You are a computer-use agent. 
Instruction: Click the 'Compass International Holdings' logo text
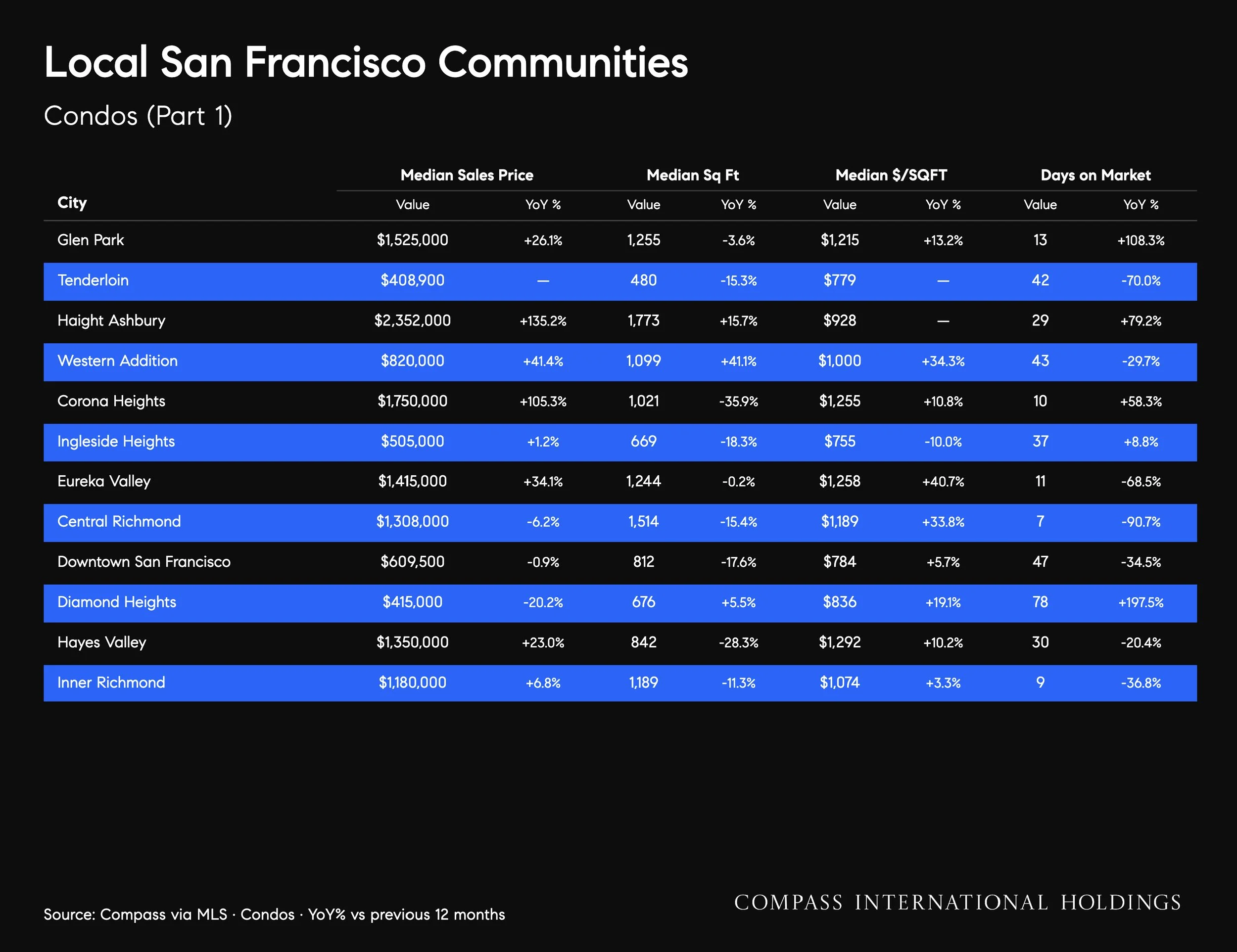tap(958, 903)
